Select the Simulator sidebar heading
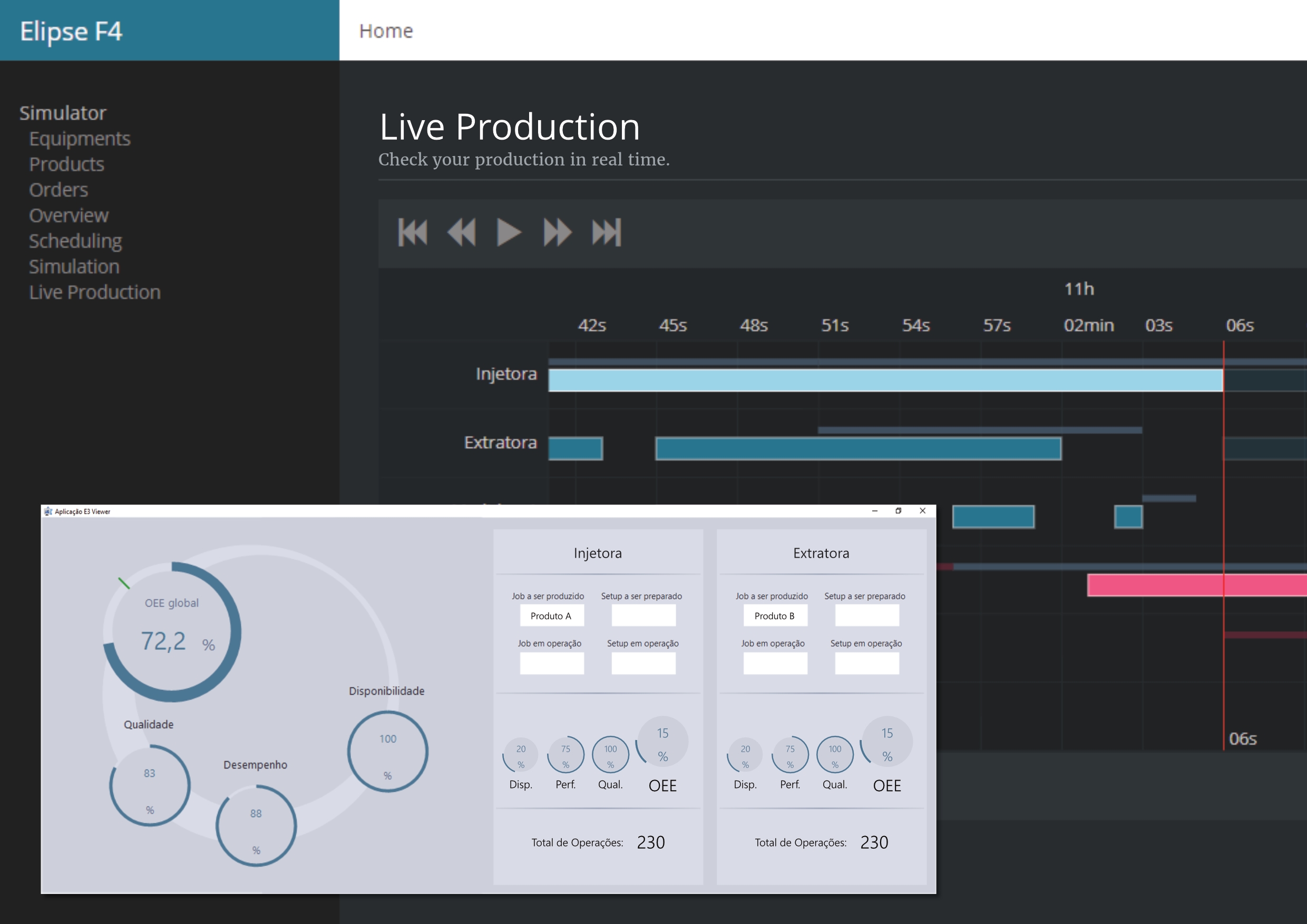 tap(63, 113)
